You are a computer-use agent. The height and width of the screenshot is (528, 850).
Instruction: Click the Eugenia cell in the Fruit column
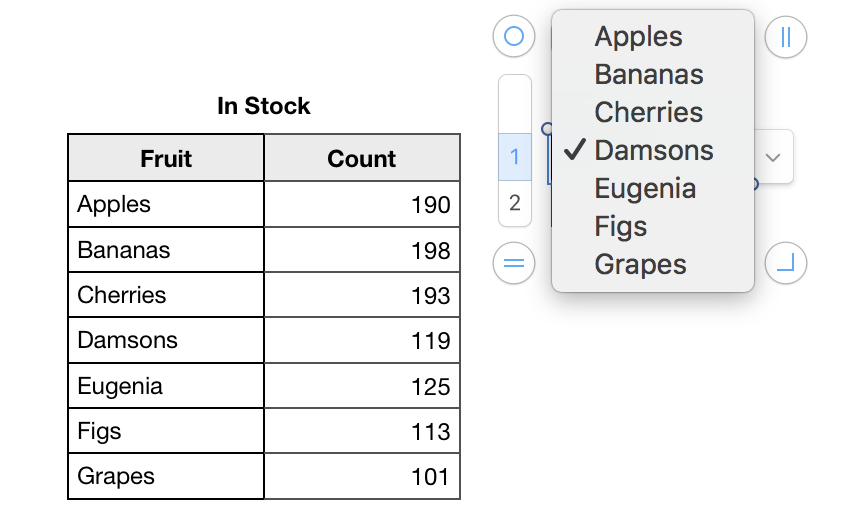[x=166, y=386]
